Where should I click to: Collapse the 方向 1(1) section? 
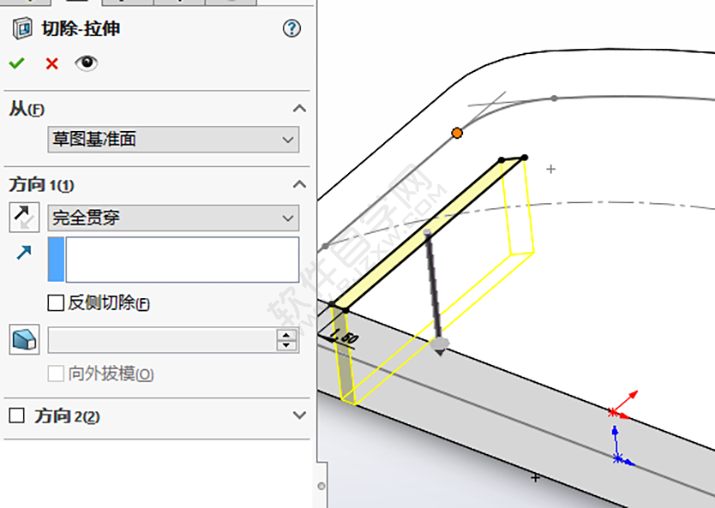300,184
